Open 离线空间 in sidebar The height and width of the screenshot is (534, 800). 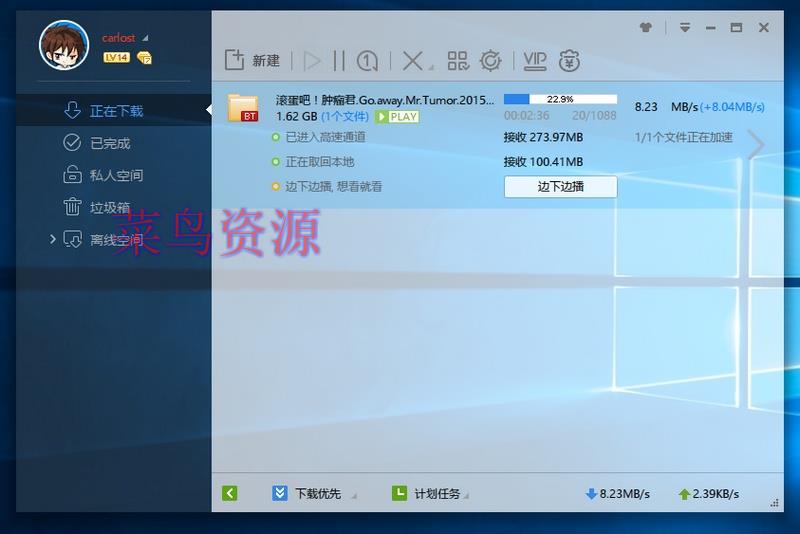[113, 239]
